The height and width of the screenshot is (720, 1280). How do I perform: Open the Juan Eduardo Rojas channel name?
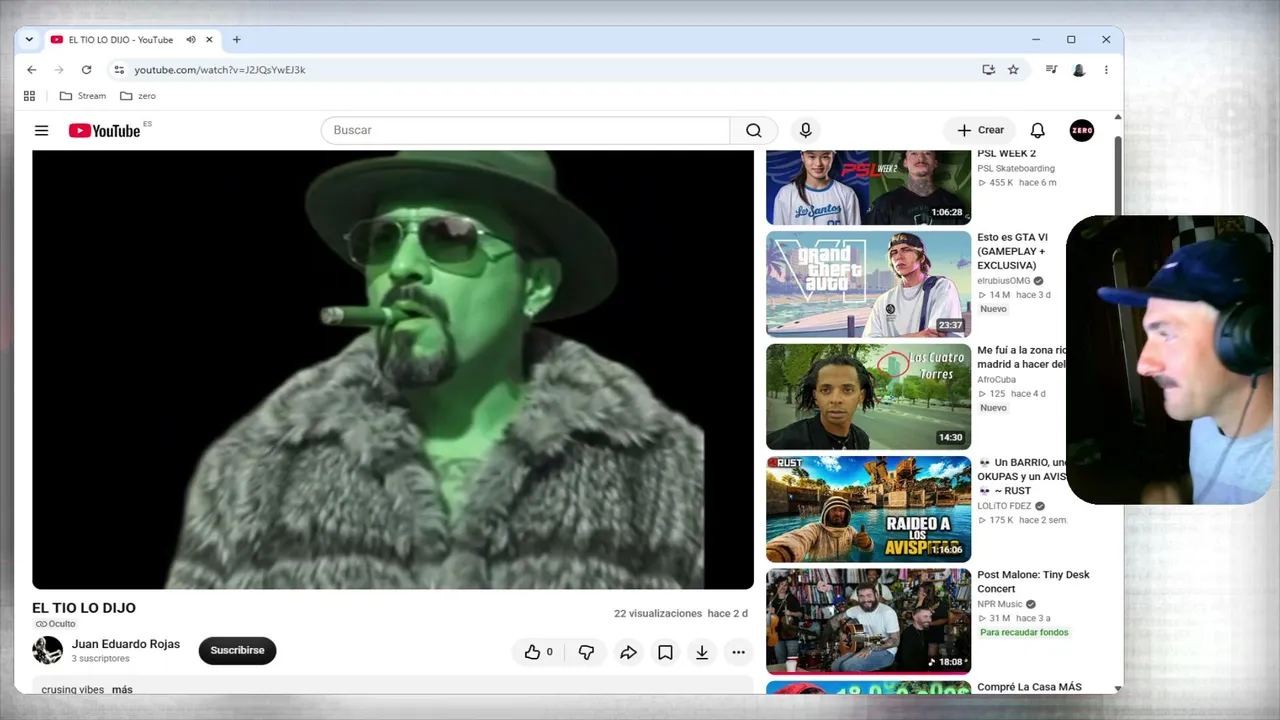(x=126, y=644)
